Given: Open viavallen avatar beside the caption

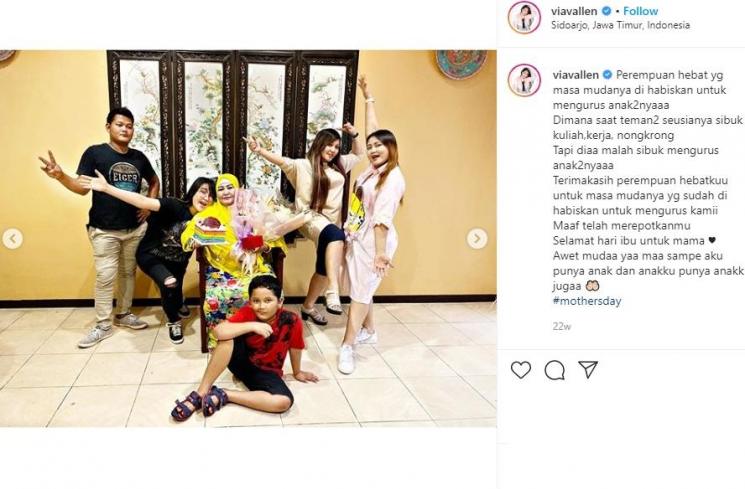Looking at the screenshot, I should coord(524,80).
